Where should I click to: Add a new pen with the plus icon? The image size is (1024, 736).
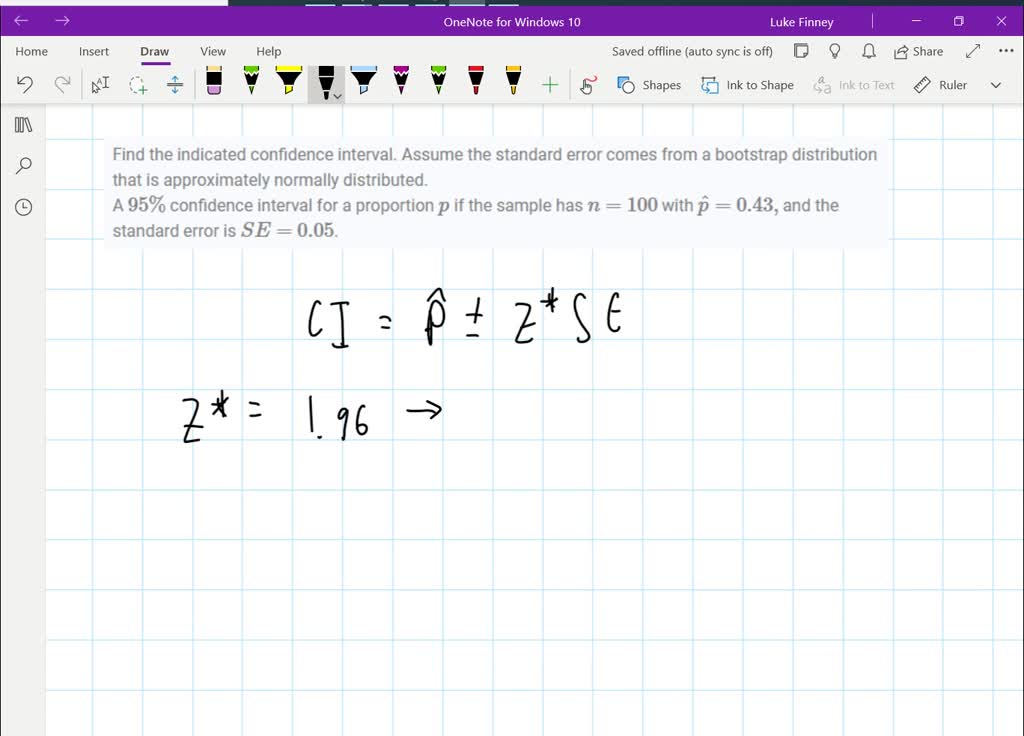[x=549, y=85]
